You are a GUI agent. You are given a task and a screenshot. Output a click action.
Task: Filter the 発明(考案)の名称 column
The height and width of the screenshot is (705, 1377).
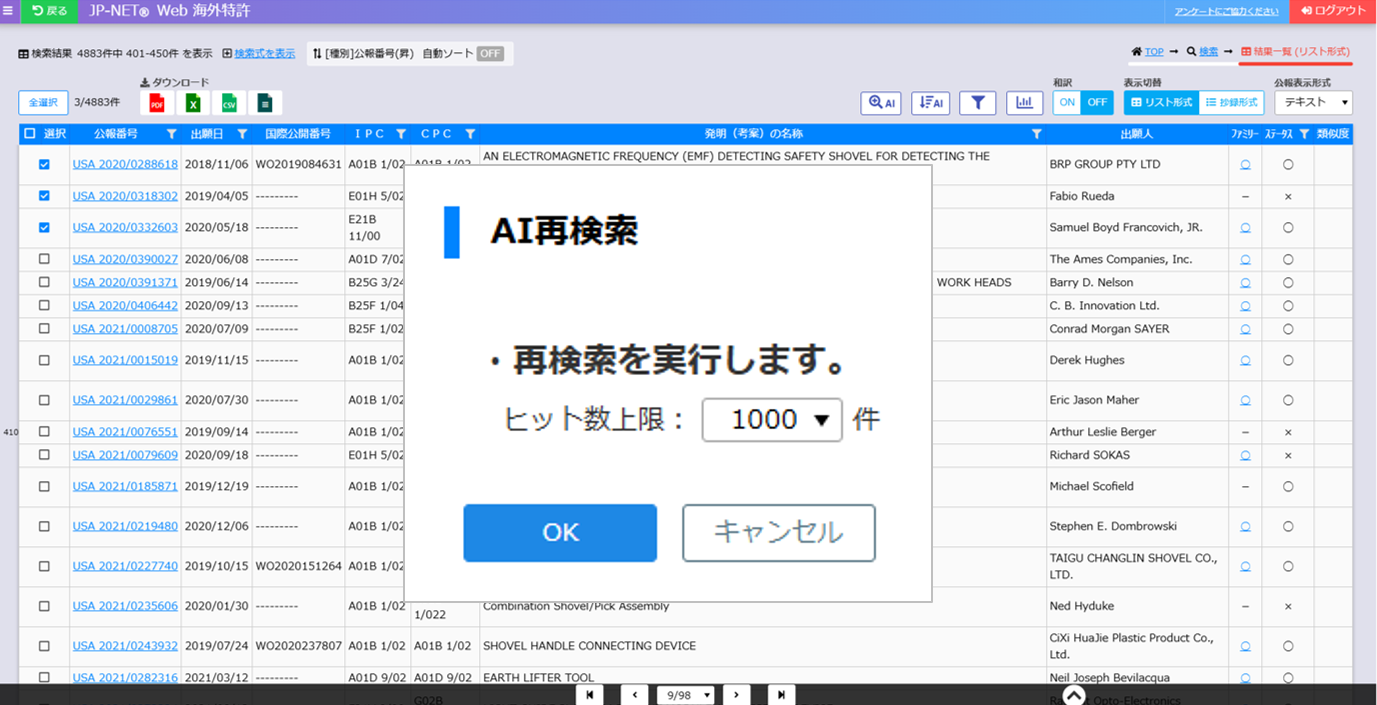1037,133
